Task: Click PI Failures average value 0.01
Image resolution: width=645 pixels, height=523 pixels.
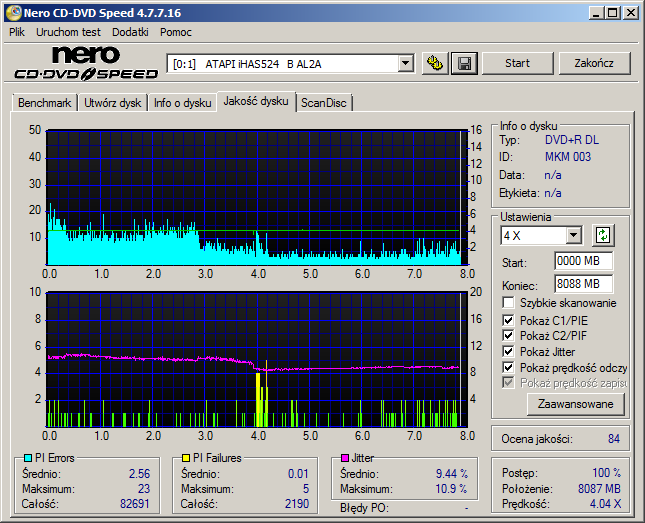Action: (298, 474)
